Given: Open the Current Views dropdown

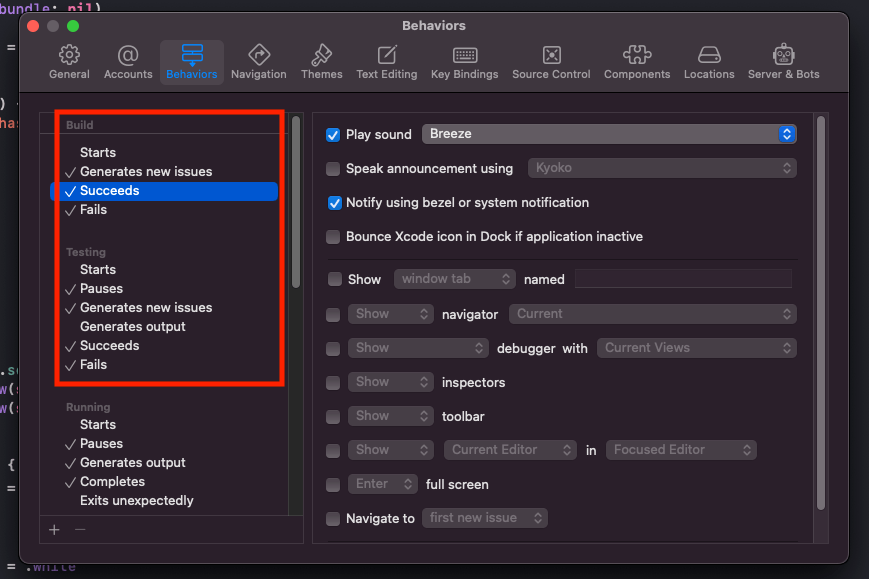Looking at the screenshot, I should point(697,348).
